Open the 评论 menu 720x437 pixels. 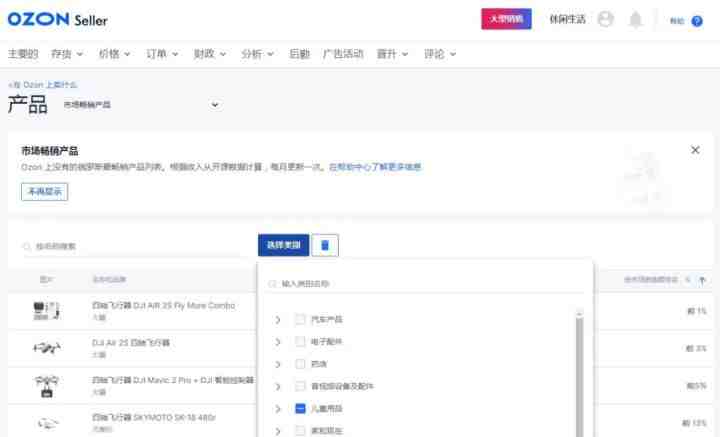pyautogui.click(x=440, y=54)
